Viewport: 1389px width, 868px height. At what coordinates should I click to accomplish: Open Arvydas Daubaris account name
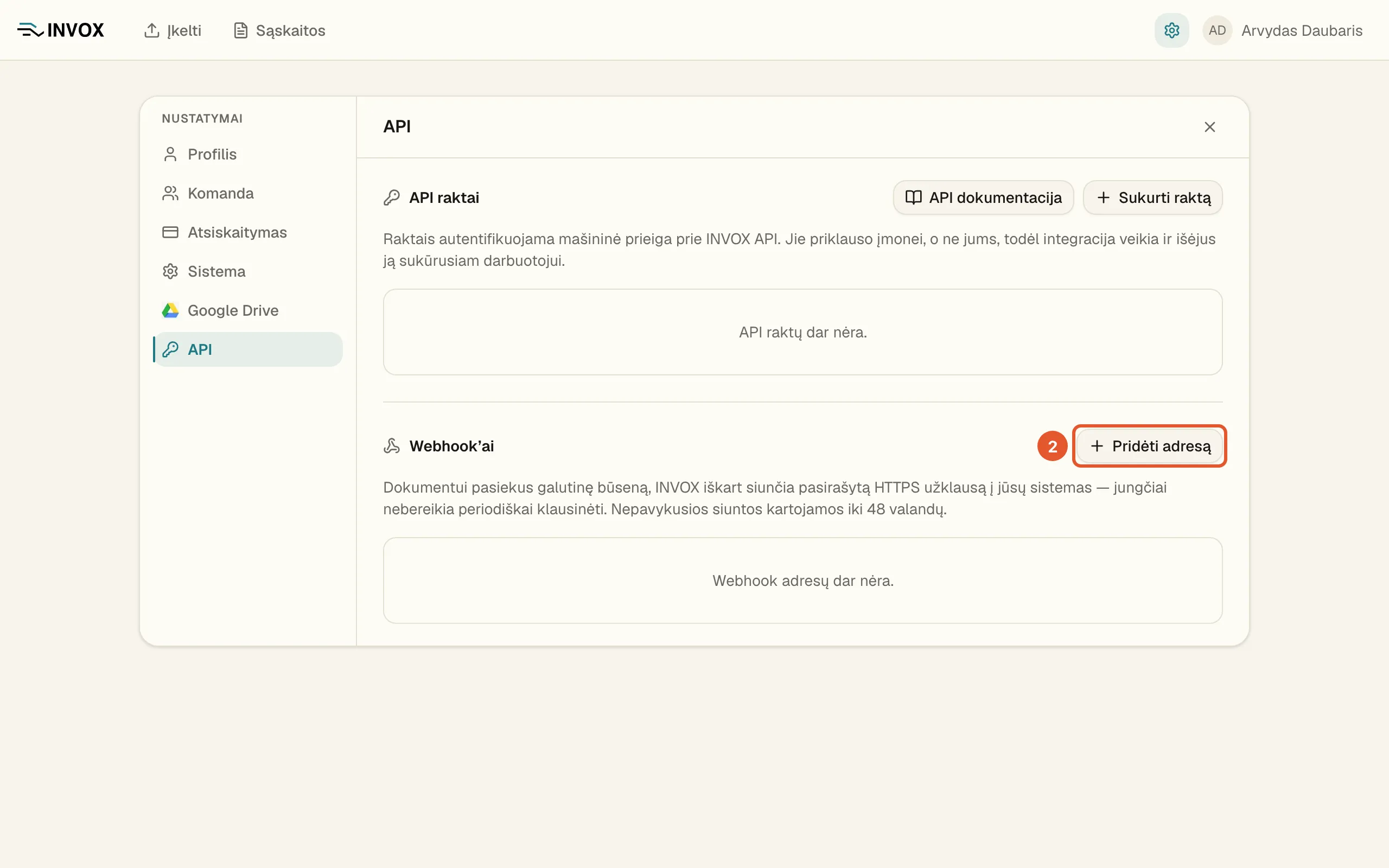pyautogui.click(x=1302, y=30)
